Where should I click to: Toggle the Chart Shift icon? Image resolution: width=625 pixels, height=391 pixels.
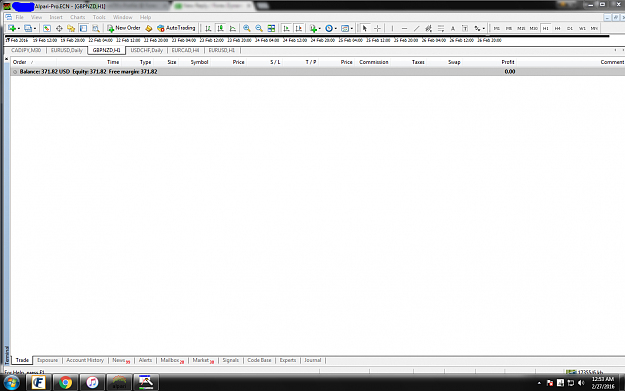(299, 28)
